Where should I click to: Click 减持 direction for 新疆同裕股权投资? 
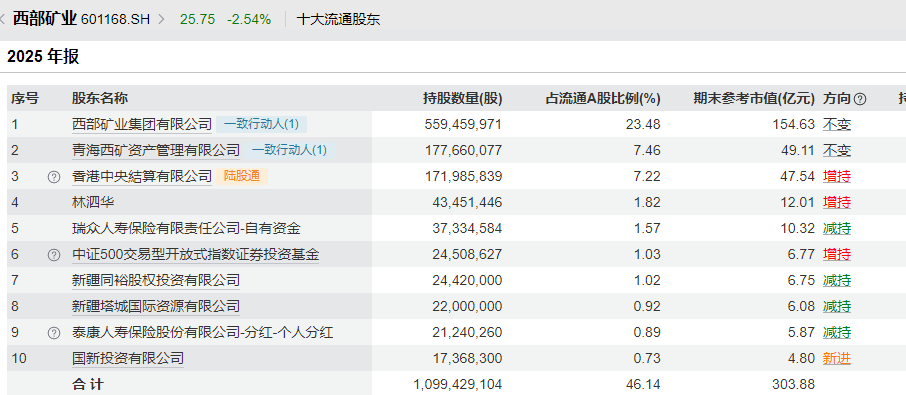click(837, 281)
